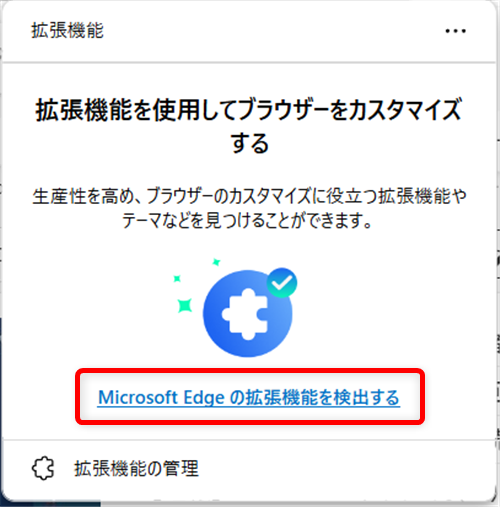Click the text テーマなどを見つけることができます
This screenshot has width=500, height=507.
247,221
